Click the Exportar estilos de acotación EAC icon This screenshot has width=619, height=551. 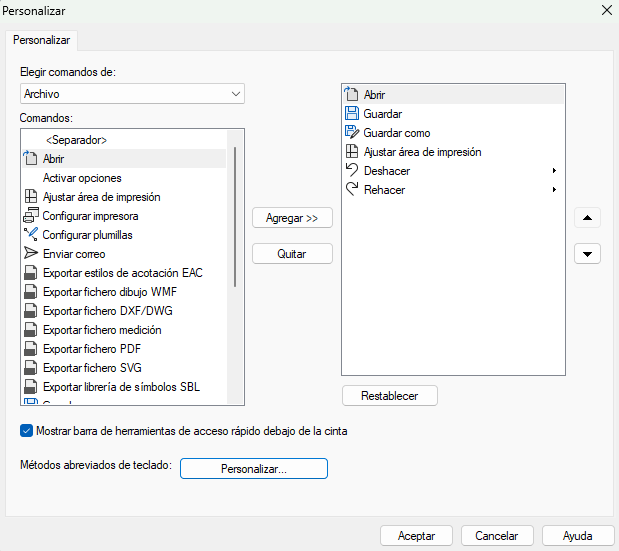(x=31, y=272)
